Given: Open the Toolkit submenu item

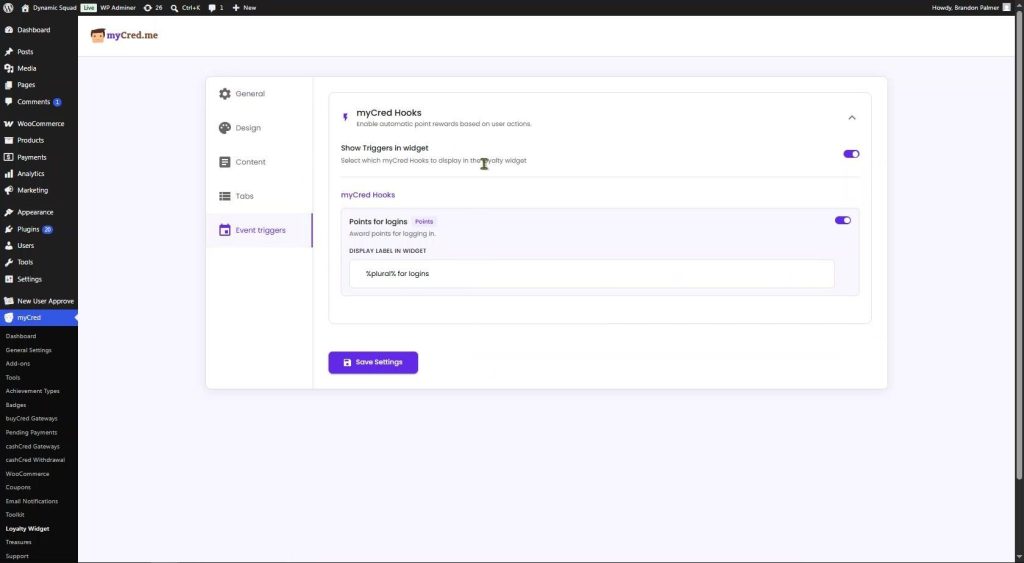Looking at the screenshot, I should click(15, 515).
